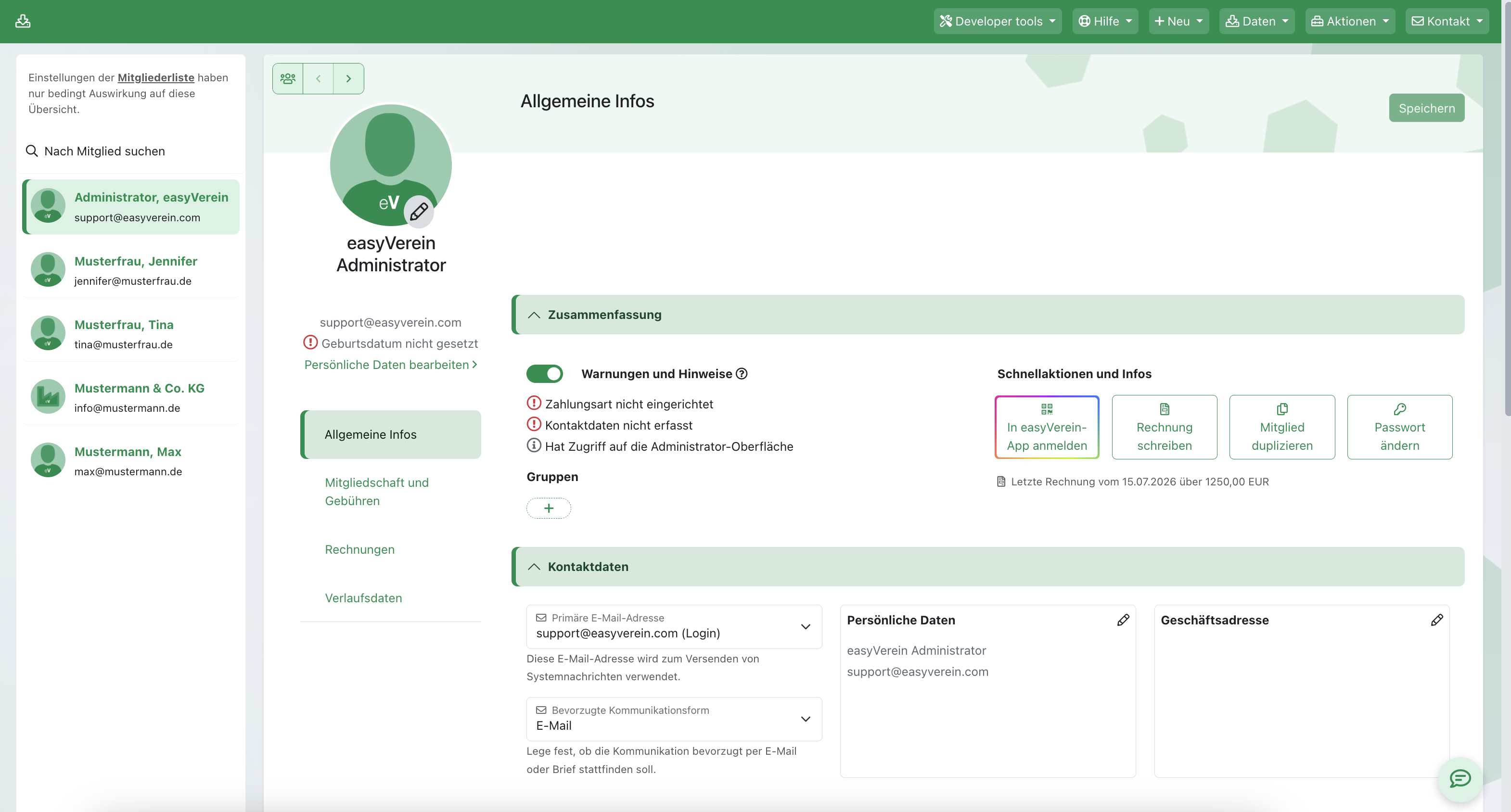Edit Geschäftsadresse with pencil icon
This screenshot has height=812, width=1511.
[x=1436, y=620]
